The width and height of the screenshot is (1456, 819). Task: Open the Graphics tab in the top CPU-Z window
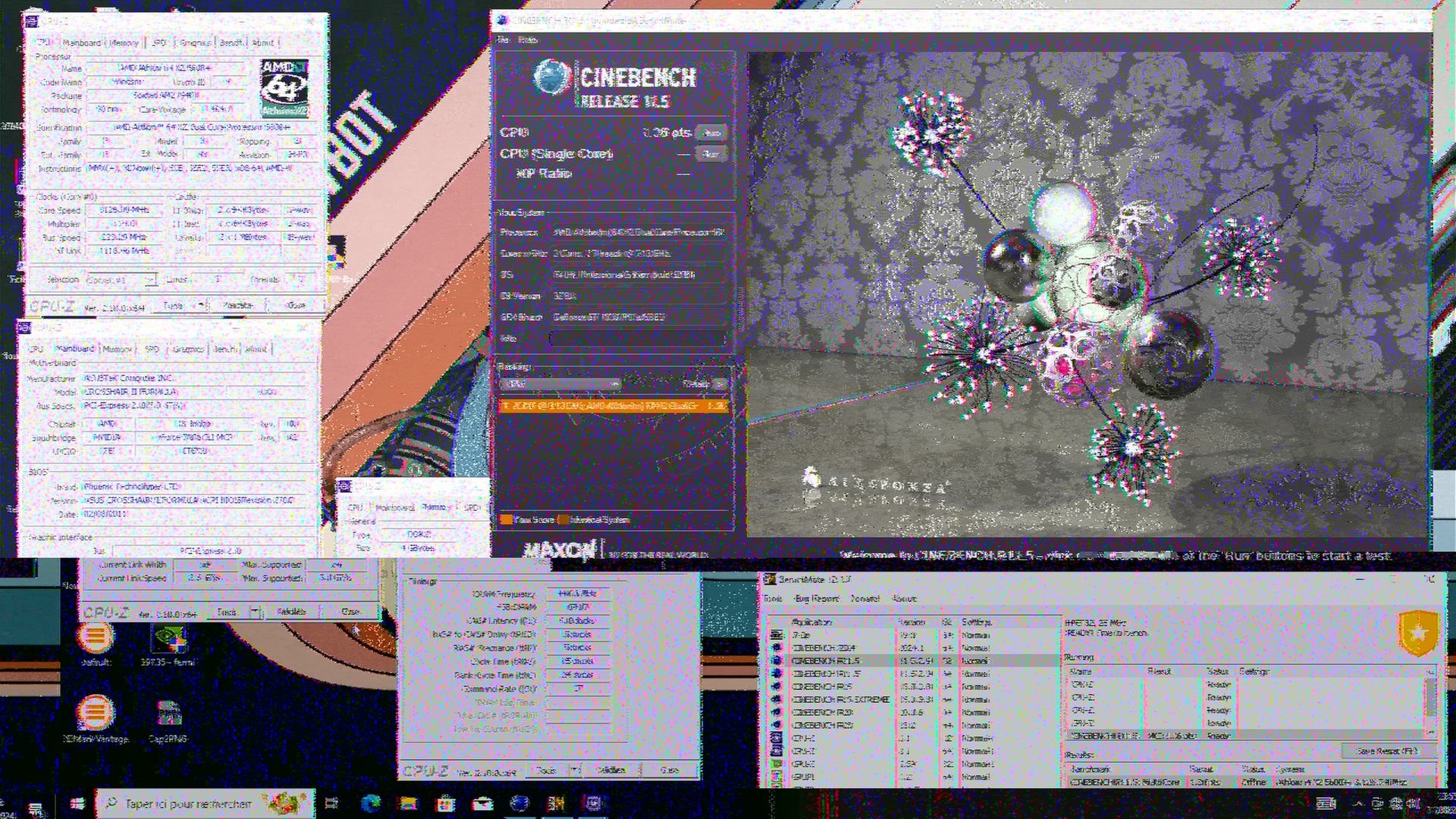[x=195, y=43]
